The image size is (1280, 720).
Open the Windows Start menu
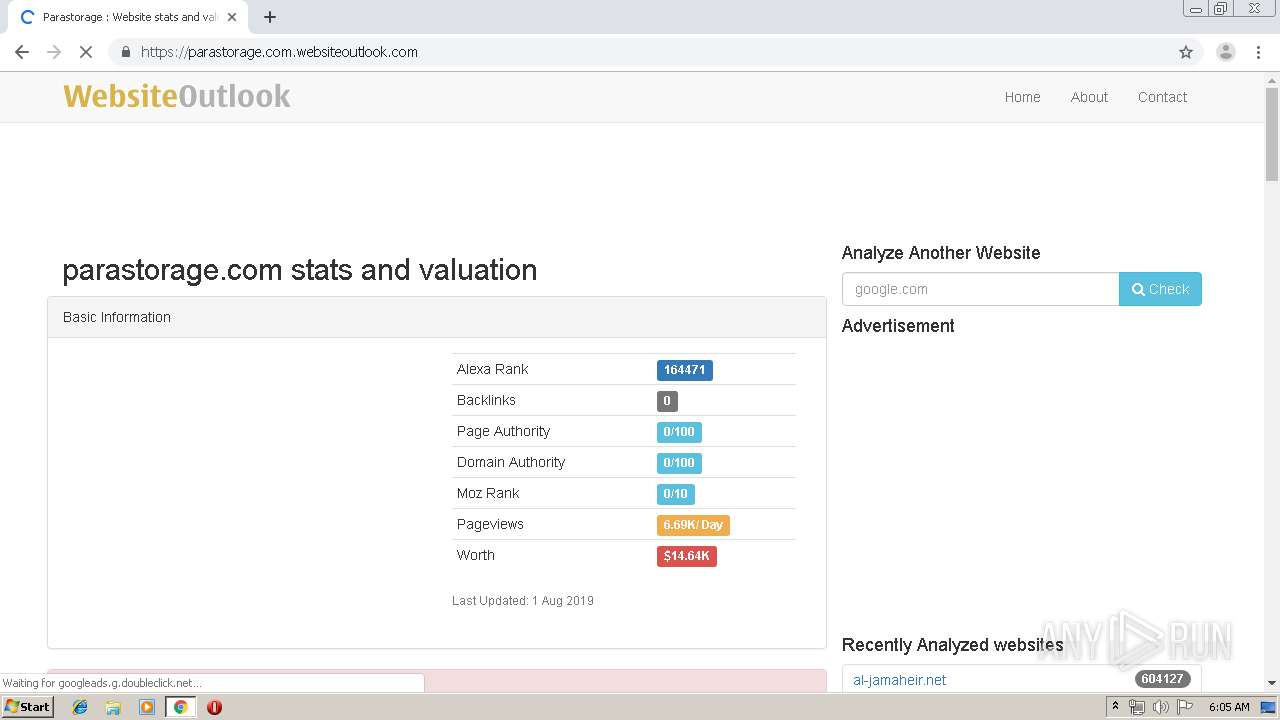pyautogui.click(x=27, y=706)
